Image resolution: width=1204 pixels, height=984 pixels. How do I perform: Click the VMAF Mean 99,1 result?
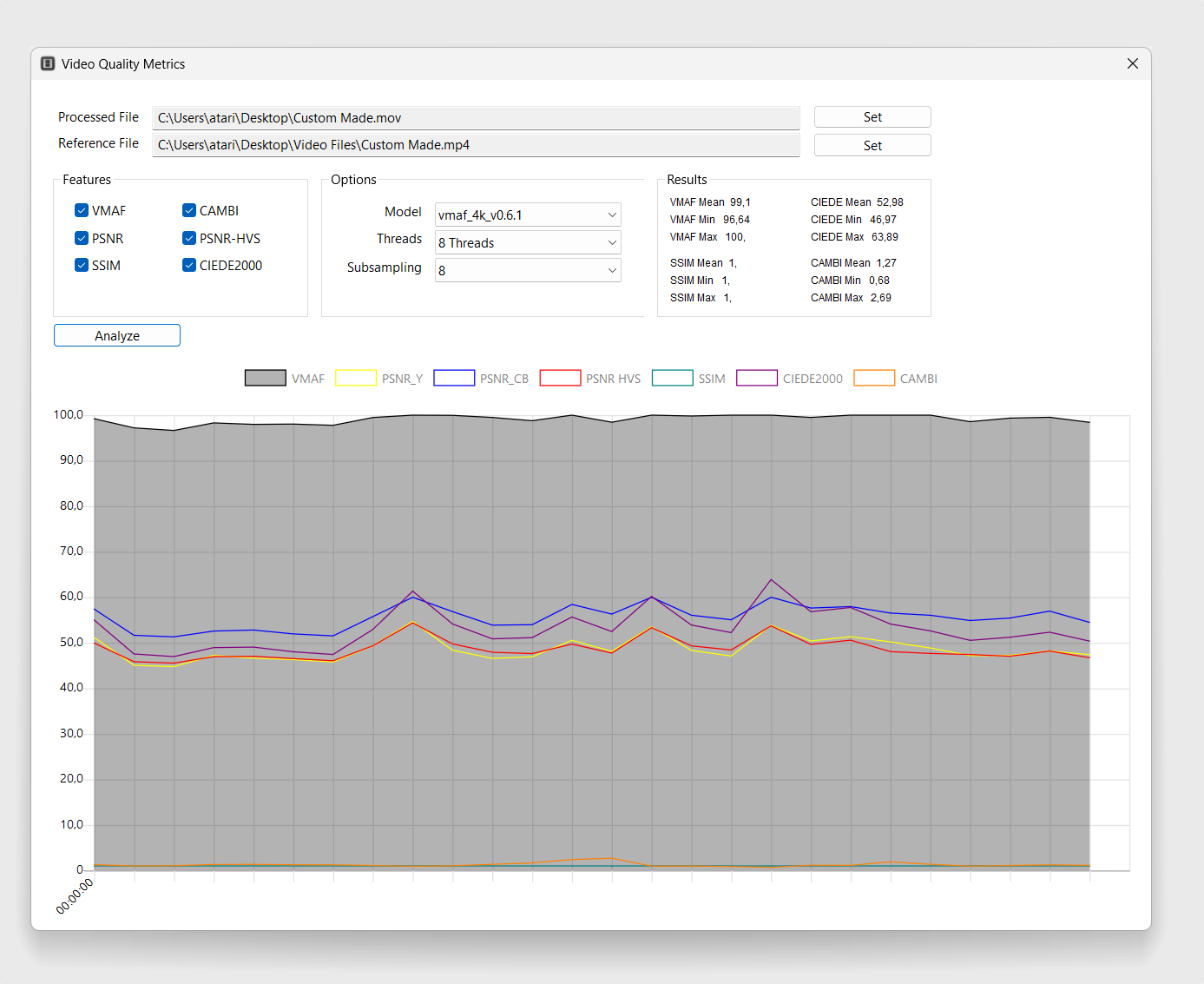point(710,202)
